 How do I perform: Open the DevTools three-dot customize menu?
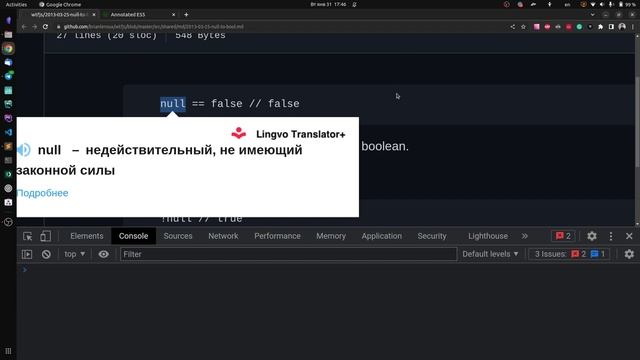pos(611,236)
